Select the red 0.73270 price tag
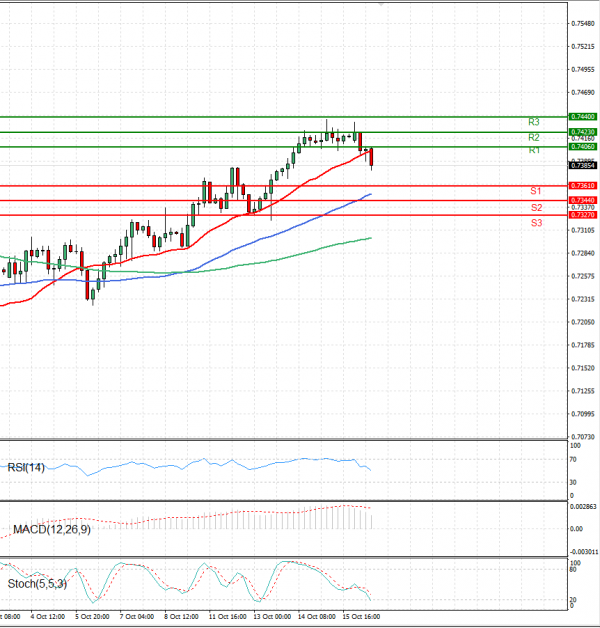Image resolution: width=600 pixels, height=628 pixels. click(583, 215)
